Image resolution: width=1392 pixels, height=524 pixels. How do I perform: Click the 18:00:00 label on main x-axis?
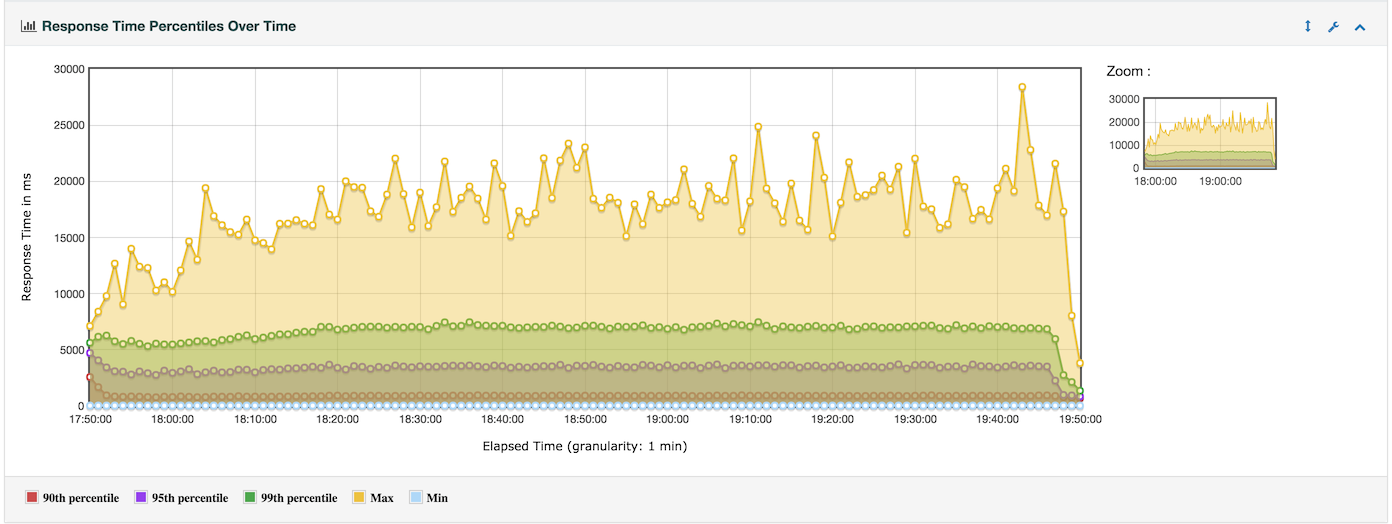tap(172, 420)
